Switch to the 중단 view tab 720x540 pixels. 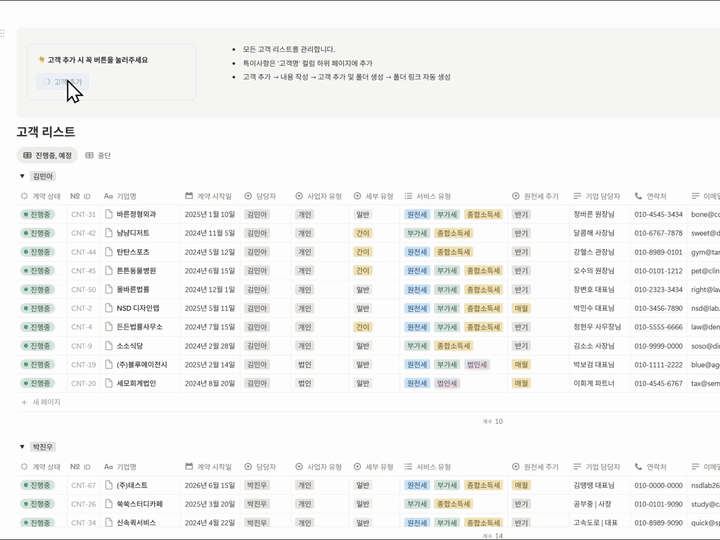point(98,156)
